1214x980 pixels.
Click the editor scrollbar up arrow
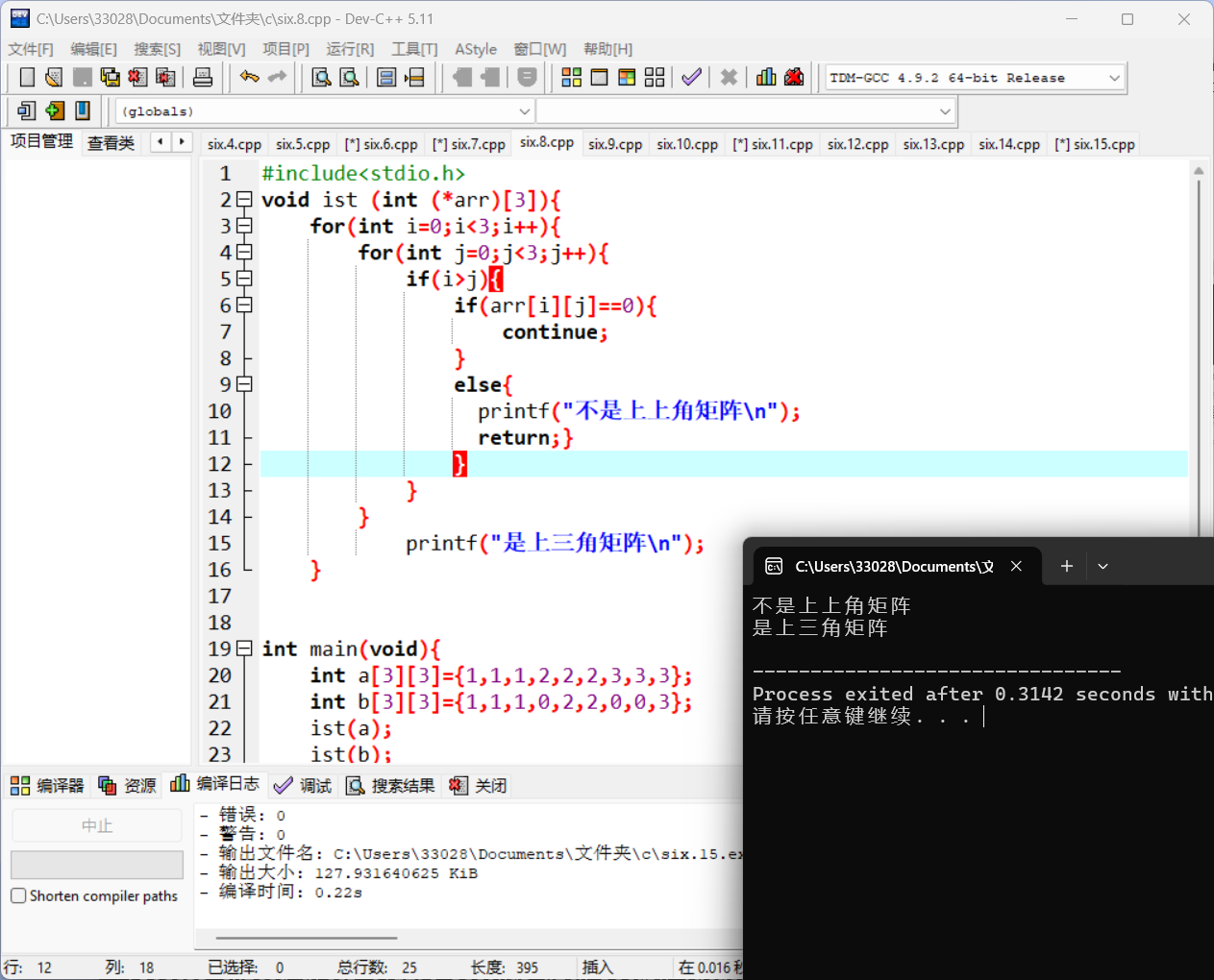click(x=1199, y=171)
